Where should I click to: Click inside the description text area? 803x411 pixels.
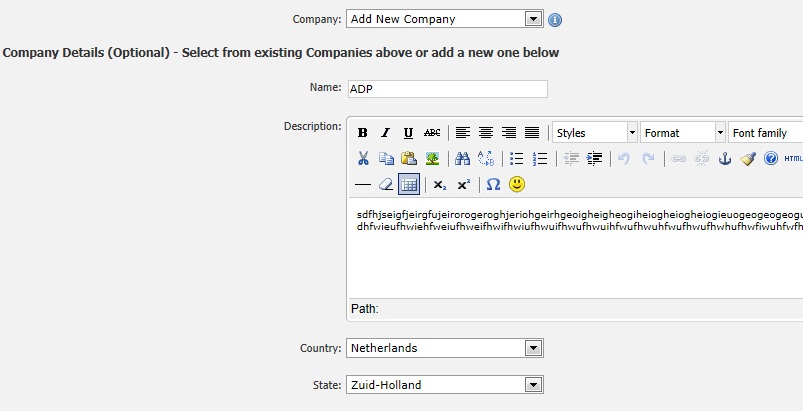point(576,248)
